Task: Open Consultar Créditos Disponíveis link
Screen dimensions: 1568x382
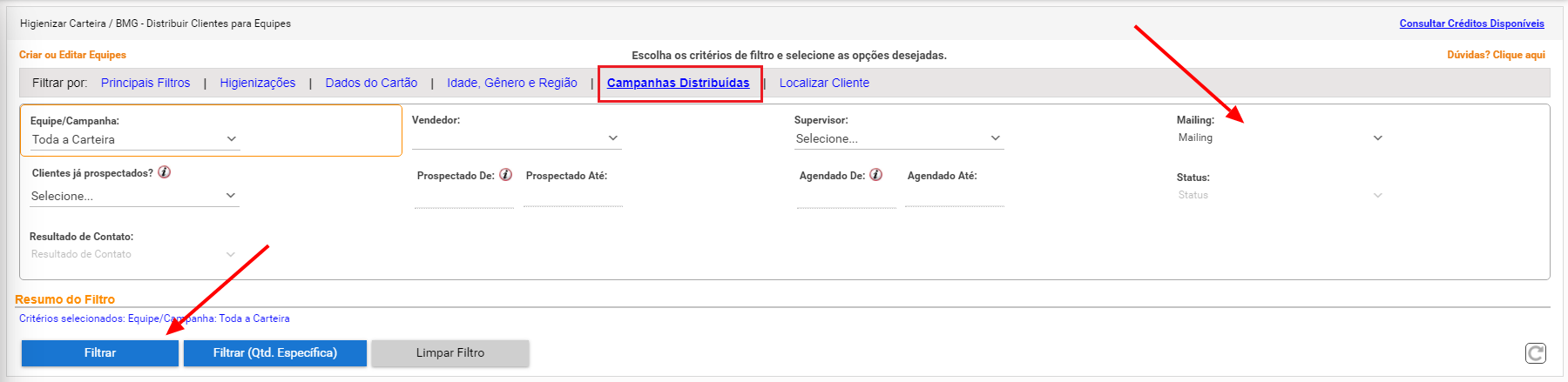Action: pyautogui.click(x=1471, y=23)
